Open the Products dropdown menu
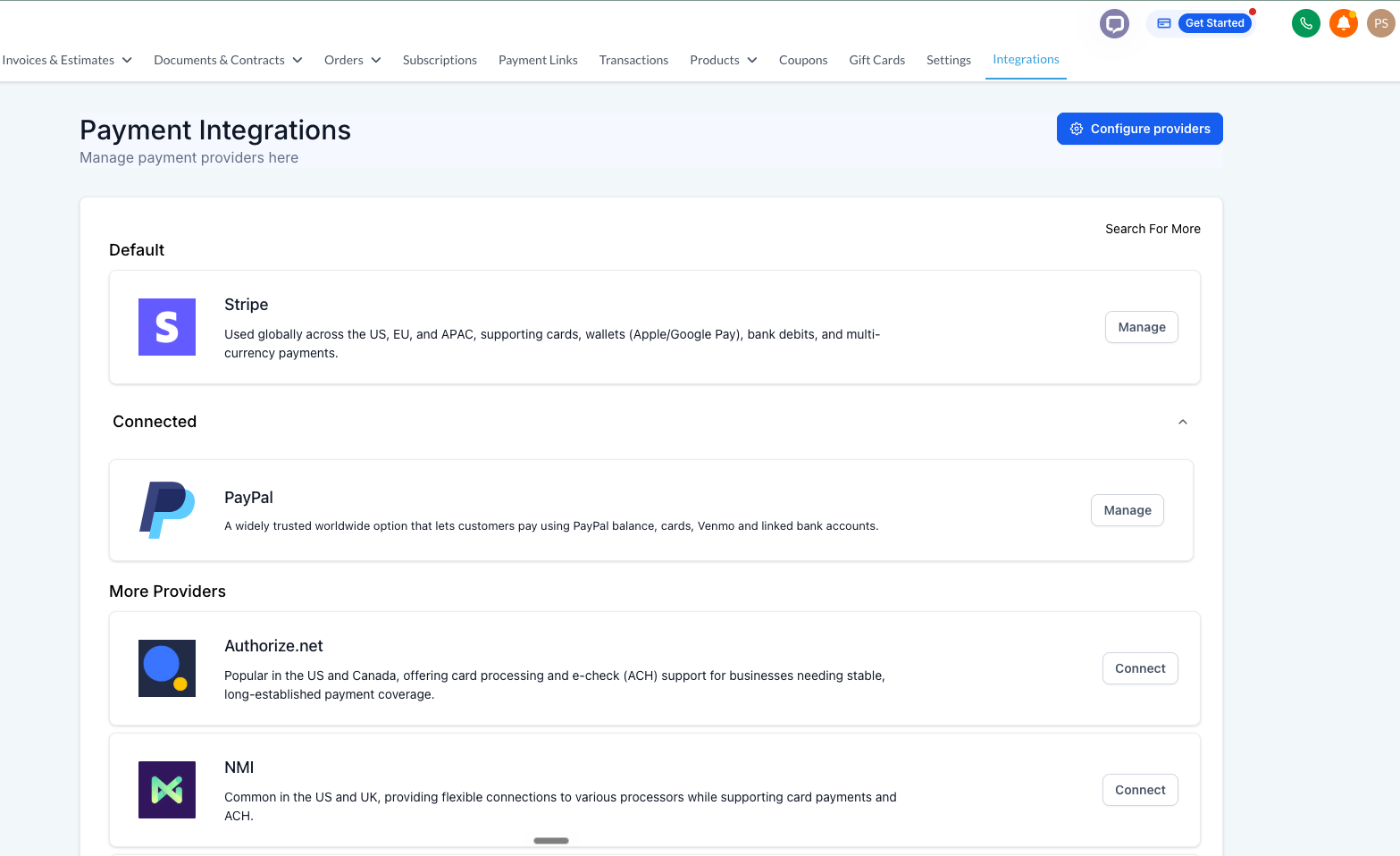This screenshot has width=1400, height=856. tap(724, 60)
